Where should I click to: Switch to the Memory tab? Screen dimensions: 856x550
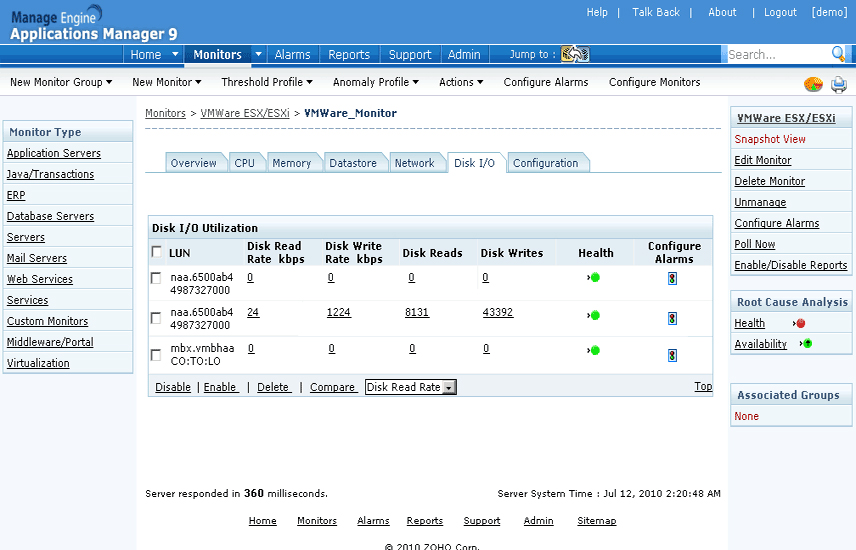tap(292, 163)
